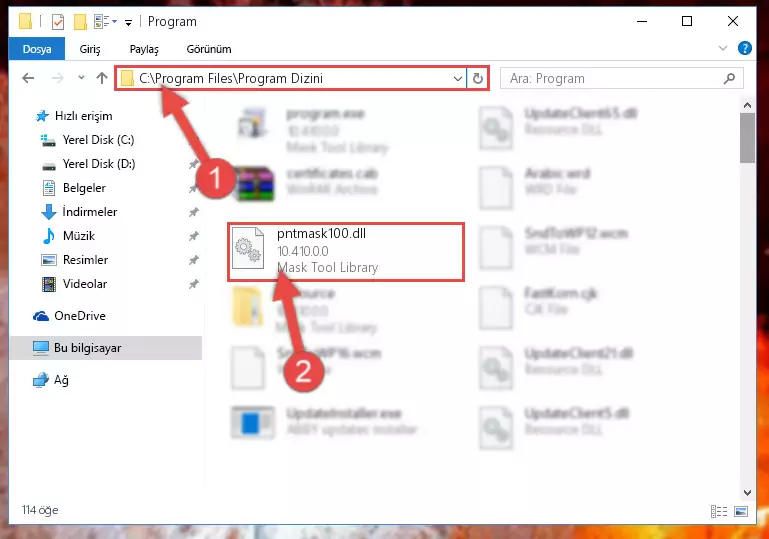The height and width of the screenshot is (539, 769).
Task: Open recent locations dropdown arrow
Action: [x=81, y=77]
